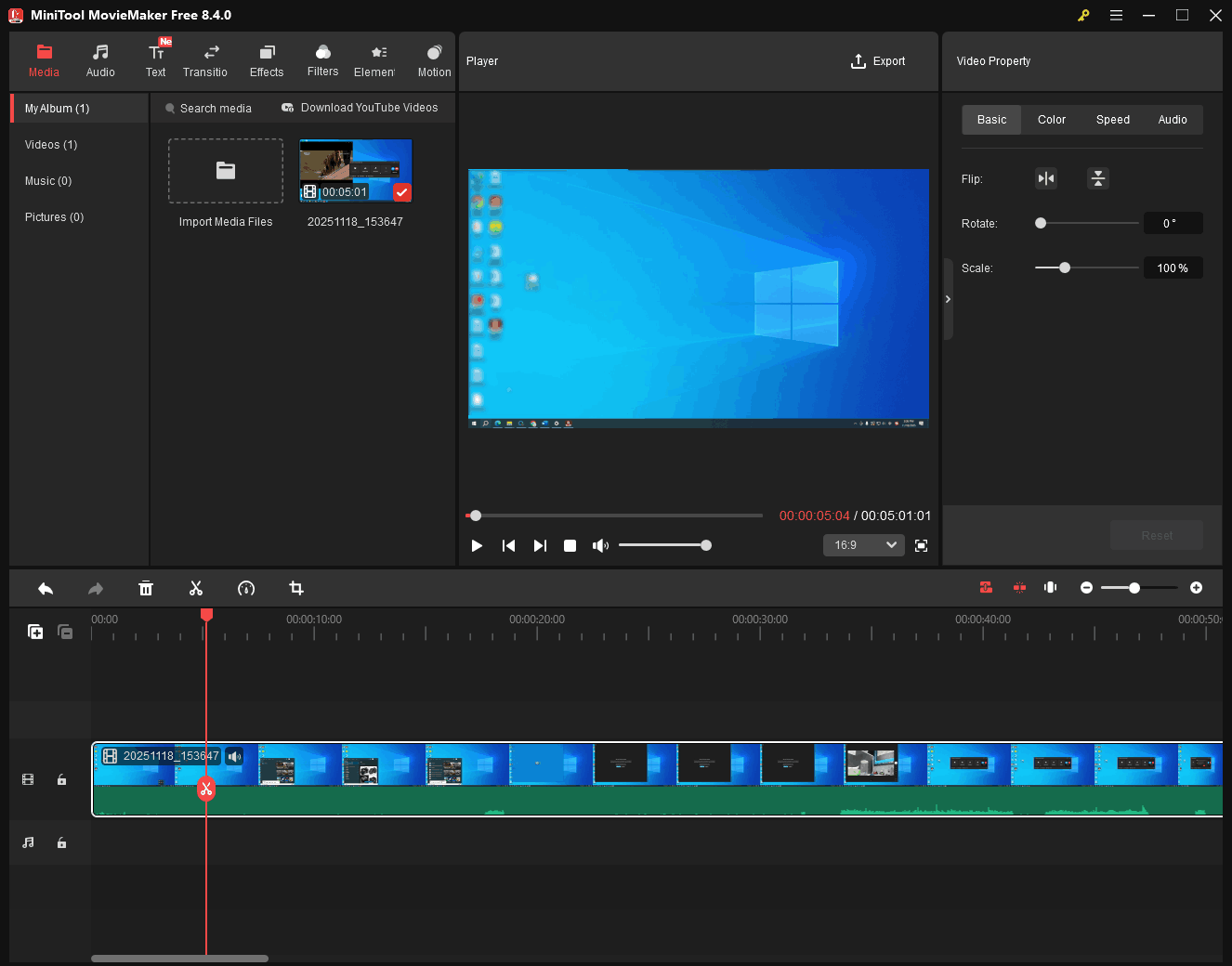Open the Speed control tool in the timeline toolbar
1232x966 pixels.
pyautogui.click(x=246, y=588)
